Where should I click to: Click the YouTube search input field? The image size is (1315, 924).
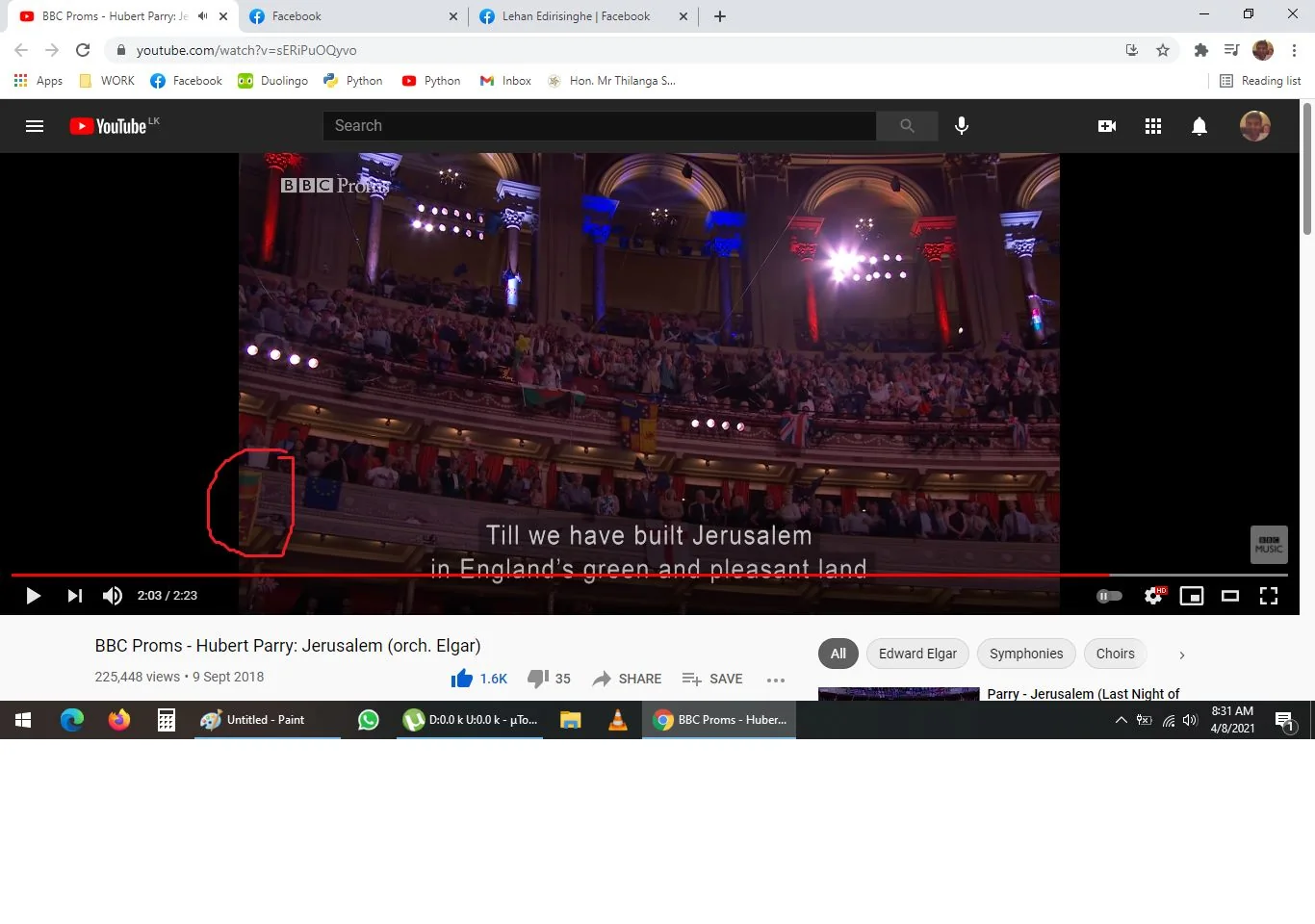point(599,126)
